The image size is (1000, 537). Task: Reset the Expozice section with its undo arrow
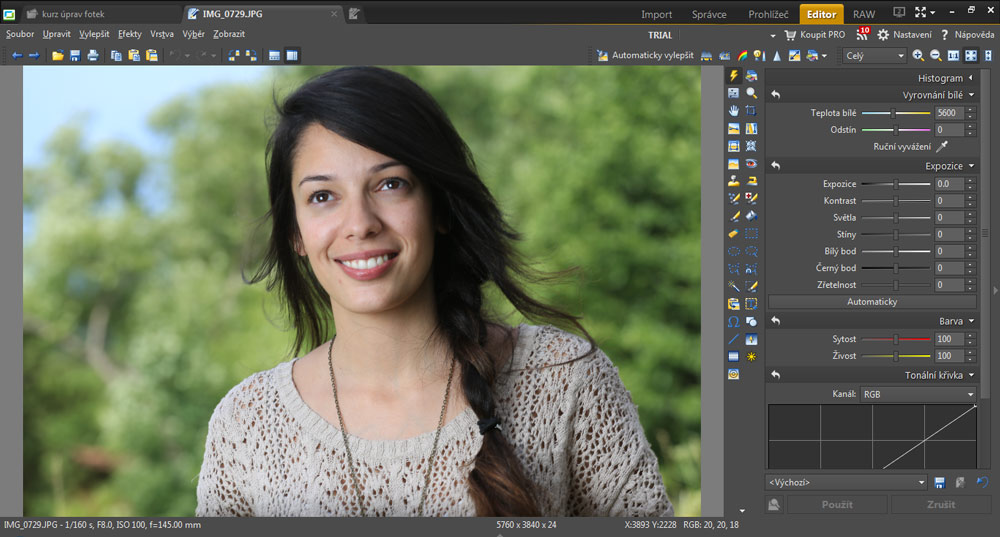(x=776, y=165)
